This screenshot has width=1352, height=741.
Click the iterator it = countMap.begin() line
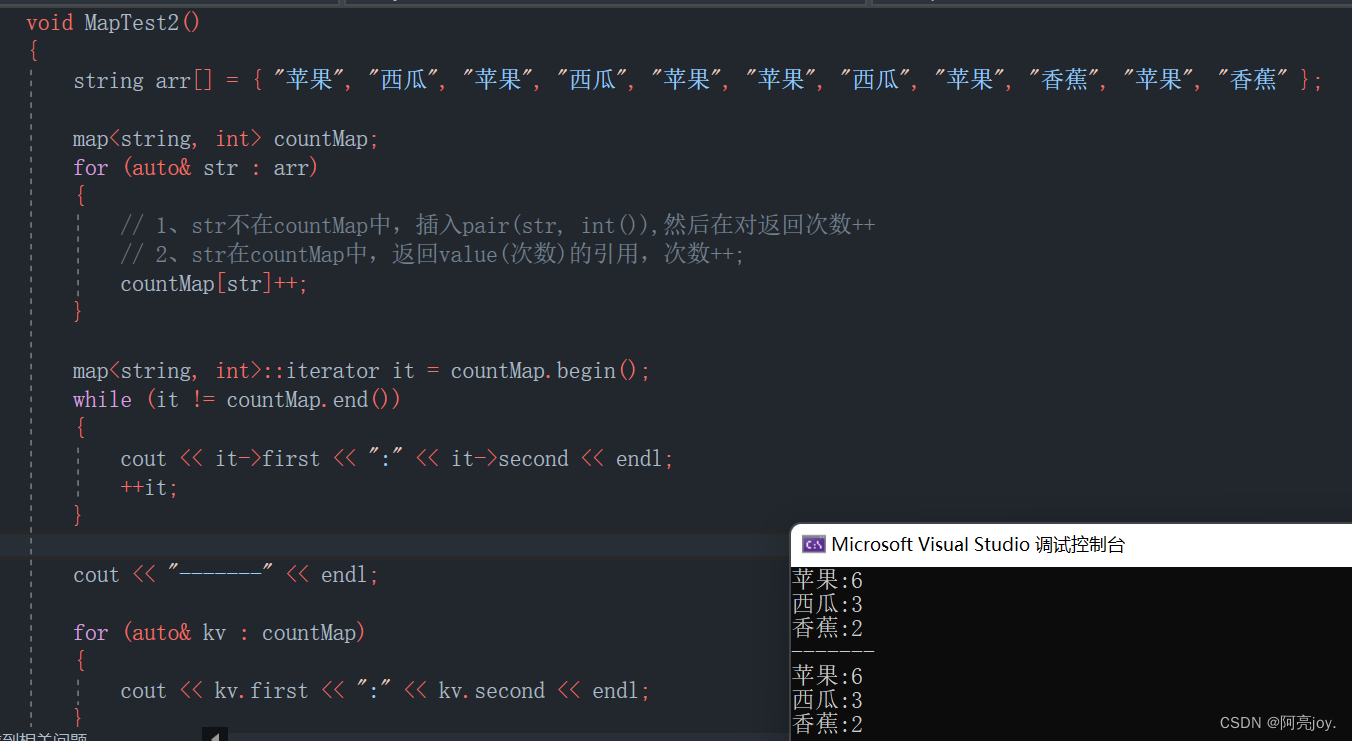362,371
